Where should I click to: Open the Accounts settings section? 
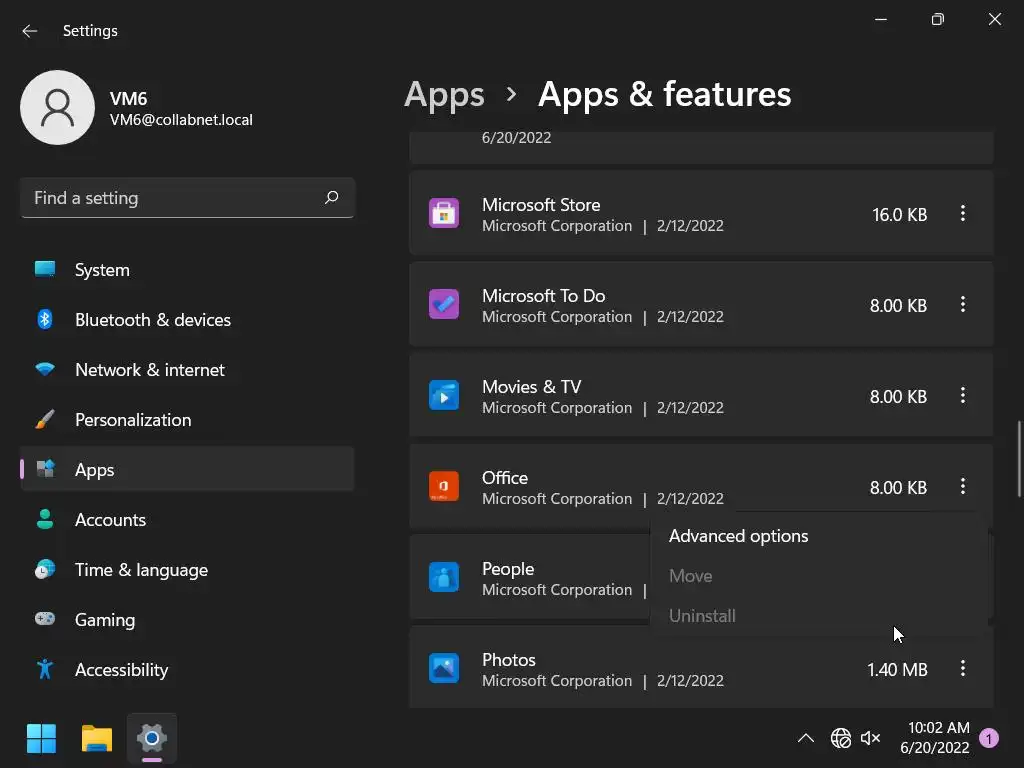click(x=110, y=520)
